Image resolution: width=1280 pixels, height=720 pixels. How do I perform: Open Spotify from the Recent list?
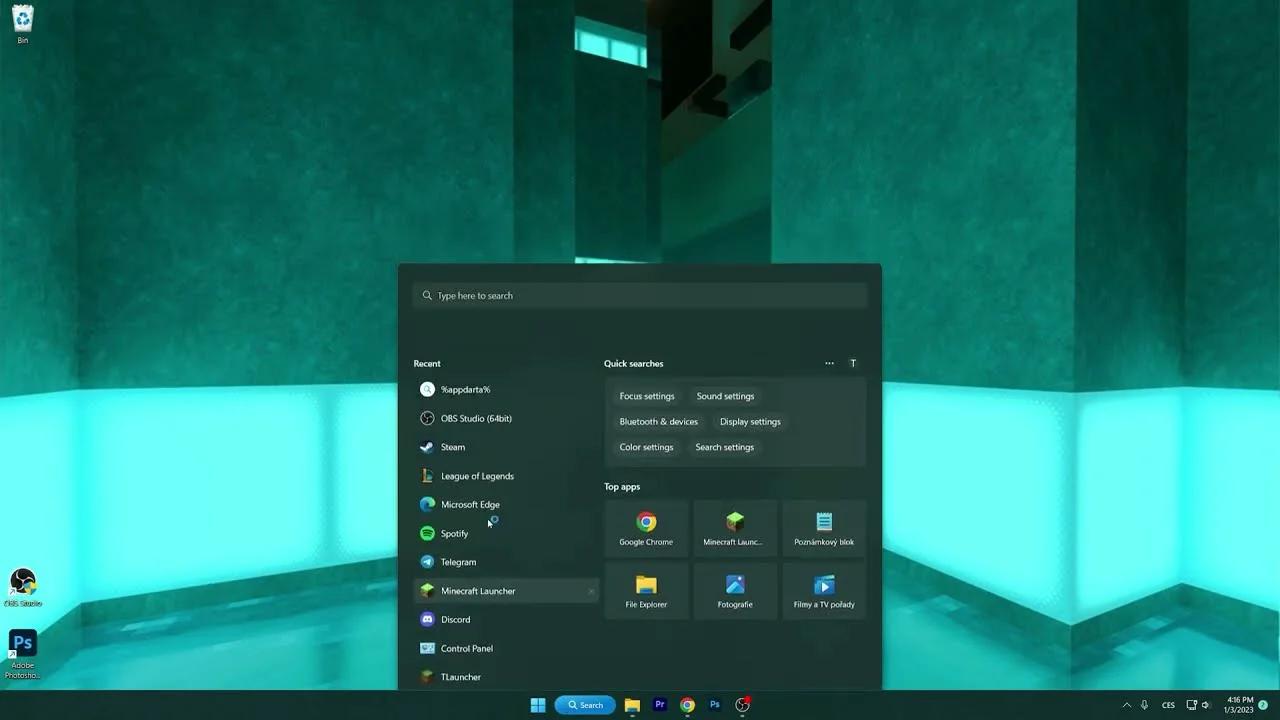(x=506, y=534)
